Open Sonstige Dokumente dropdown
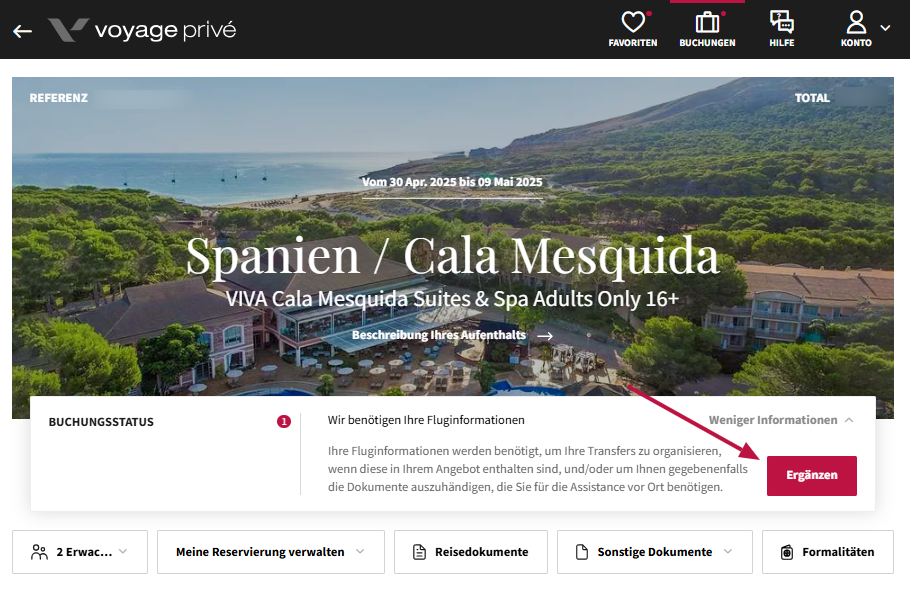This screenshot has height=592, width=910. (x=654, y=552)
